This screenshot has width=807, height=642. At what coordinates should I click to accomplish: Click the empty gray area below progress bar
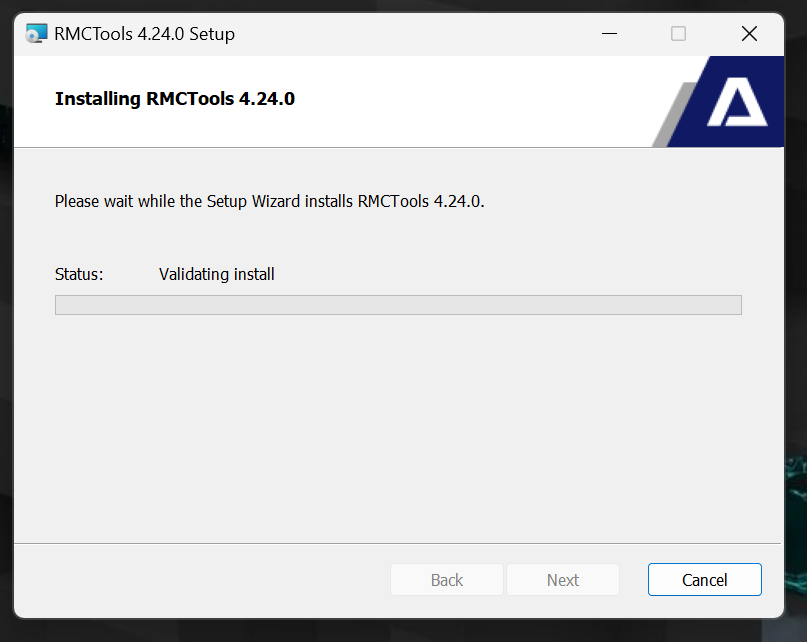[397, 427]
